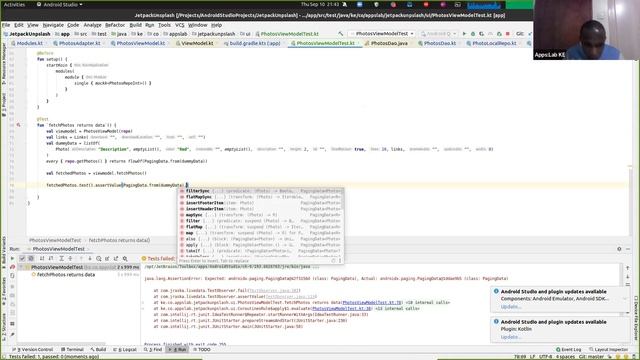
Task: Open the Activities overview in the top bar
Action: click(14, 4)
